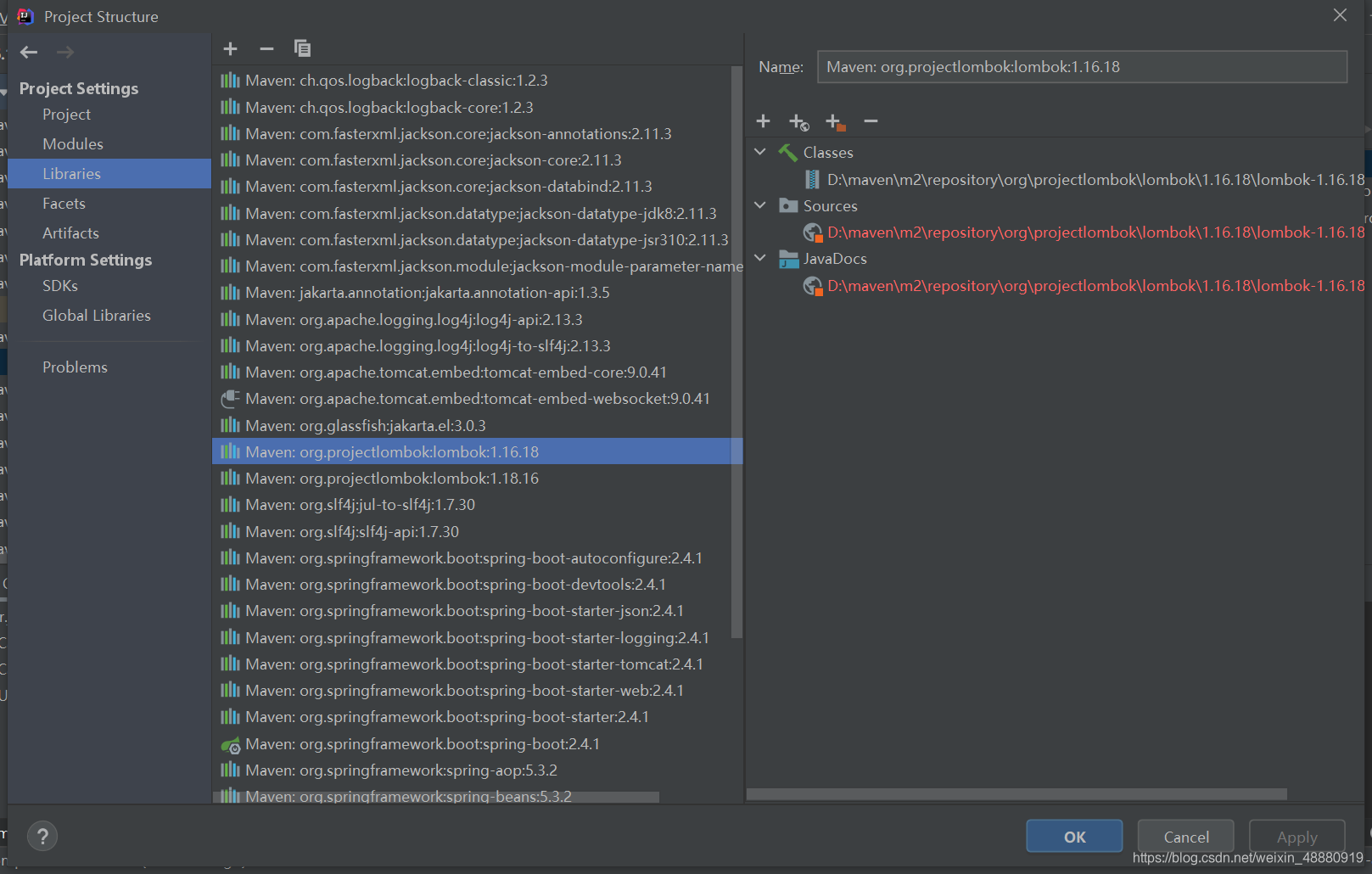Select lombok:1.16.18 library
1372x874 pixels.
click(477, 451)
